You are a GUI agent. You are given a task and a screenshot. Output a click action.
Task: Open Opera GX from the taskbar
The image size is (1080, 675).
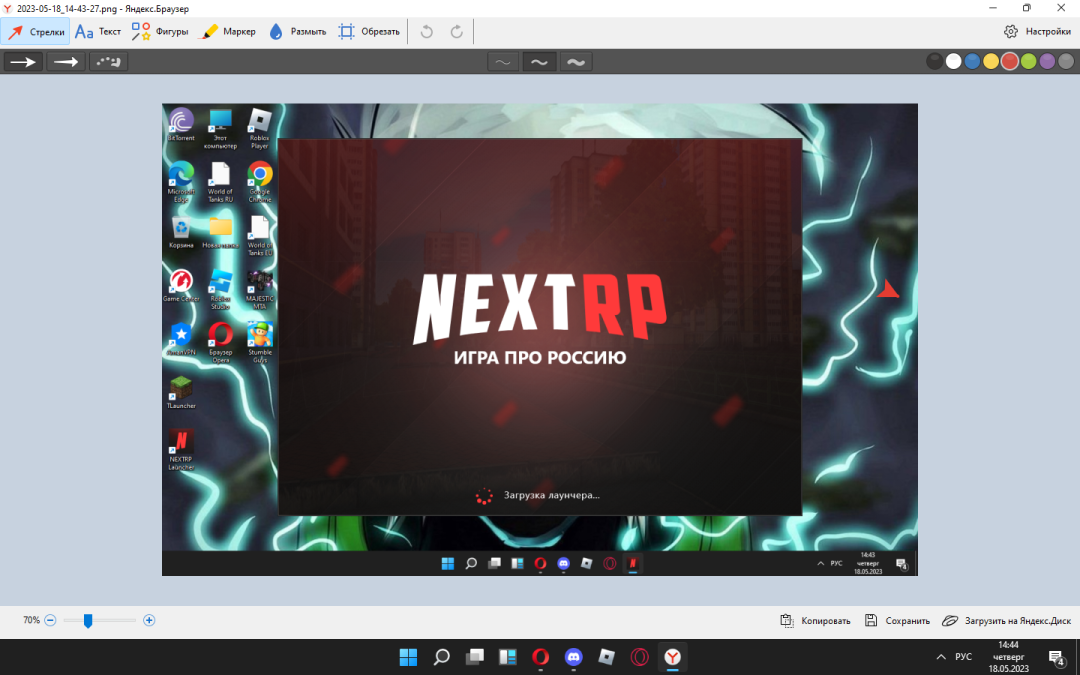tap(640, 657)
